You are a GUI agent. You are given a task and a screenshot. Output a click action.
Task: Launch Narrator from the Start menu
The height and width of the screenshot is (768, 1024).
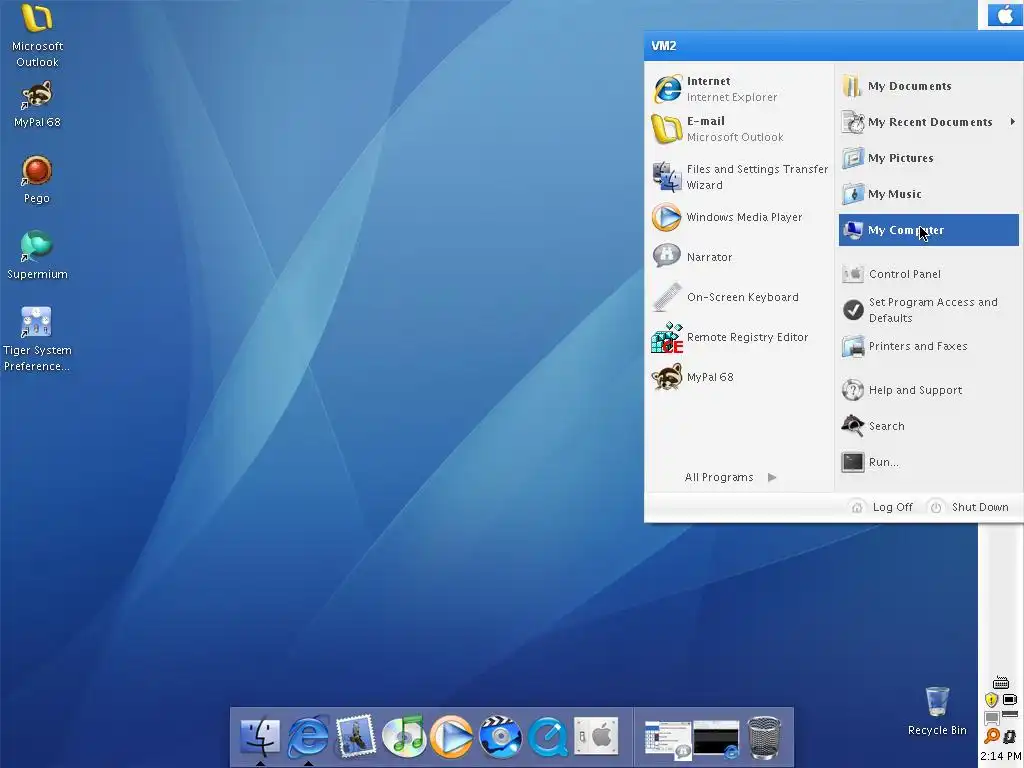(x=739, y=257)
